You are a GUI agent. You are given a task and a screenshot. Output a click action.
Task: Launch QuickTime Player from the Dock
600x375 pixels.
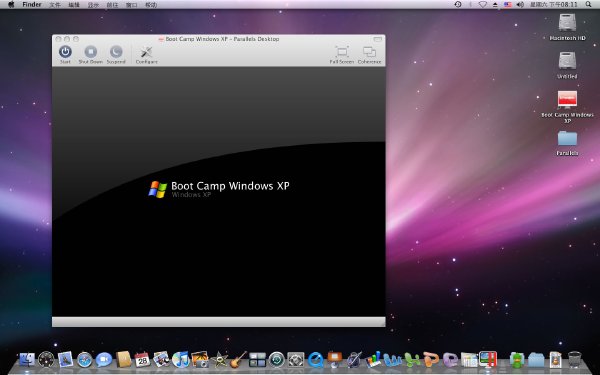(315, 359)
